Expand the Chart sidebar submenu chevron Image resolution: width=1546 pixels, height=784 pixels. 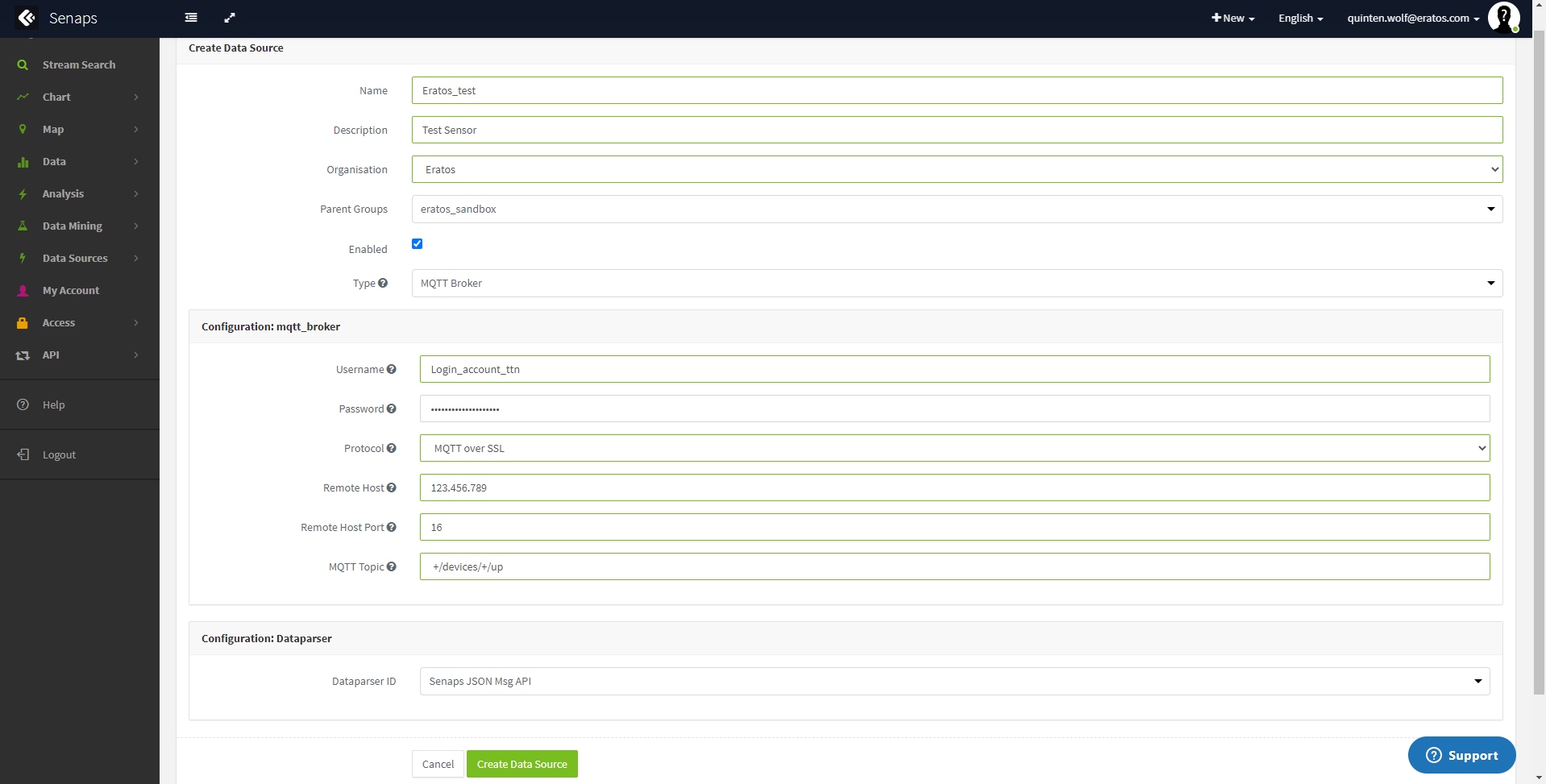pyautogui.click(x=136, y=97)
